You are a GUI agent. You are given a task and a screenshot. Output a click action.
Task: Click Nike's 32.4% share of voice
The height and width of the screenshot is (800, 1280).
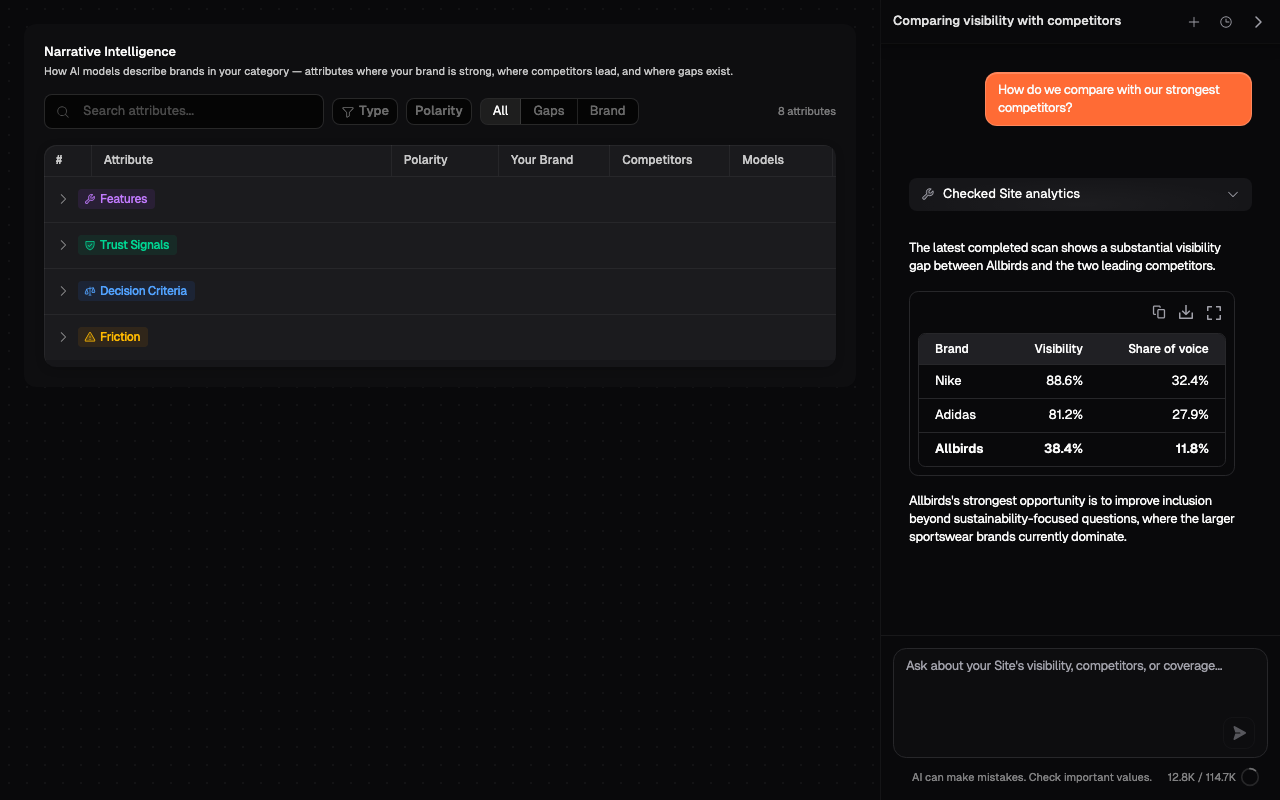pos(1190,381)
